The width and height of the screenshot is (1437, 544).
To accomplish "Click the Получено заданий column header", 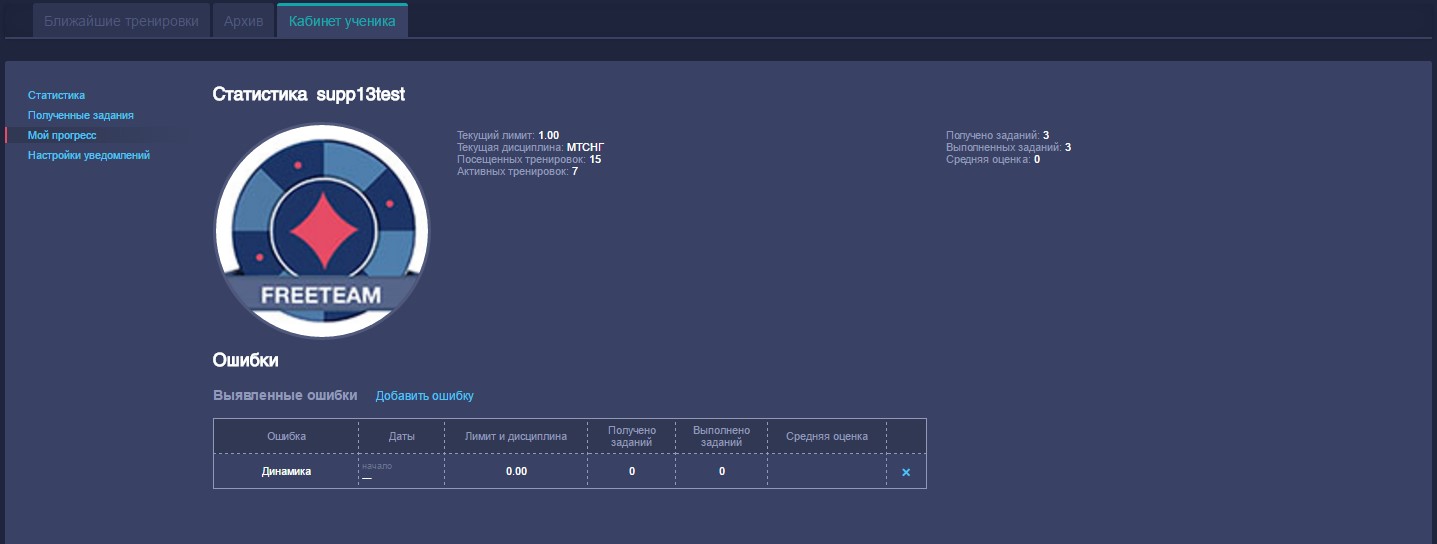I will point(632,436).
